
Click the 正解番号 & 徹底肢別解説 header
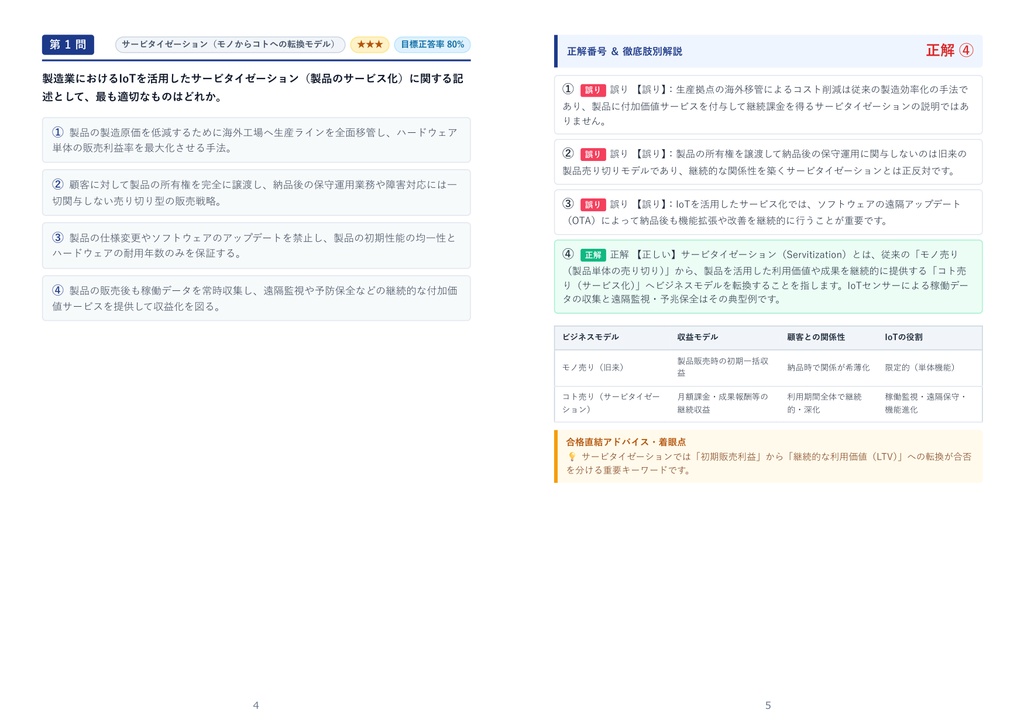click(x=624, y=51)
